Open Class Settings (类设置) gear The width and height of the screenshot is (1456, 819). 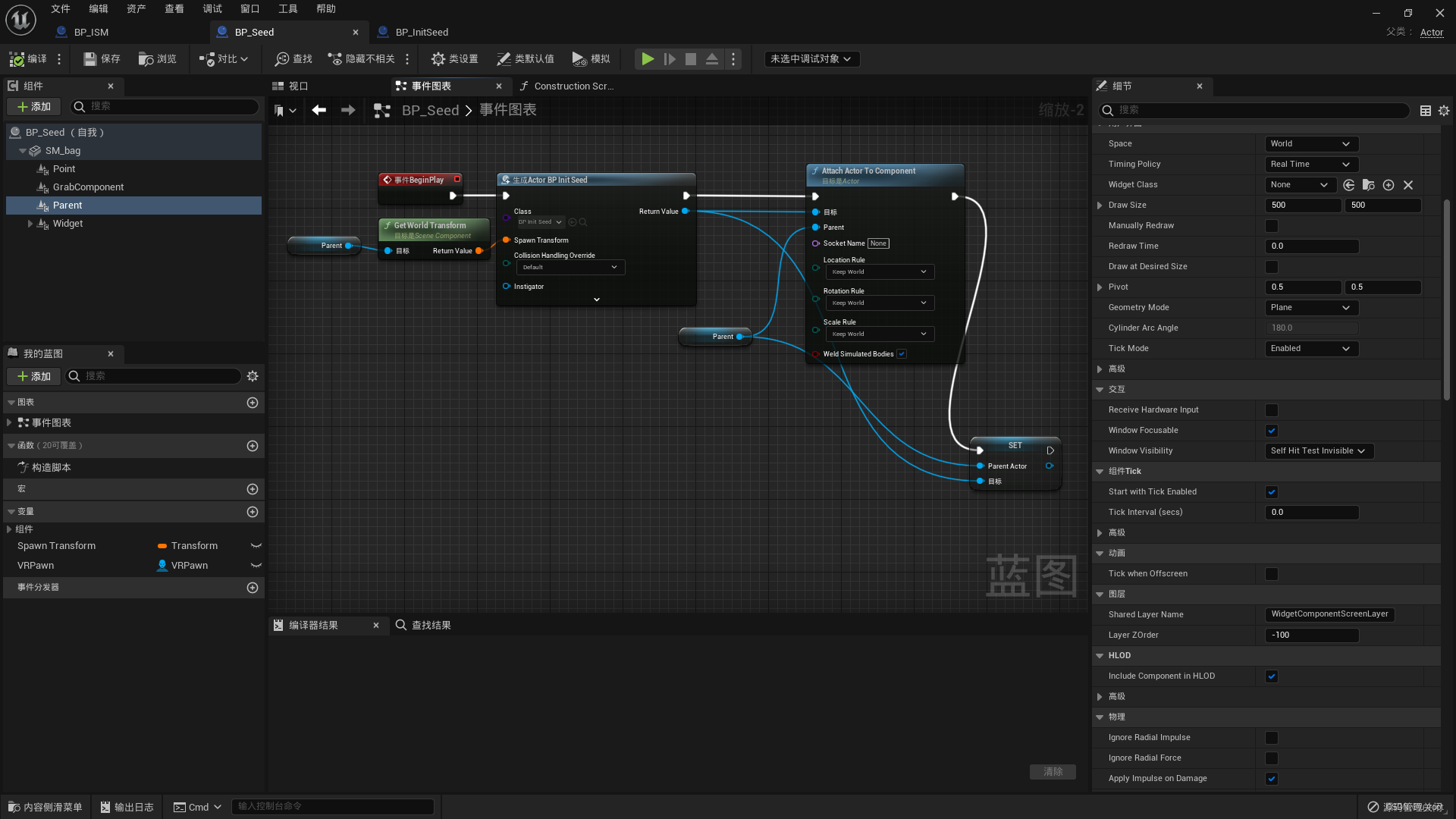[438, 59]
